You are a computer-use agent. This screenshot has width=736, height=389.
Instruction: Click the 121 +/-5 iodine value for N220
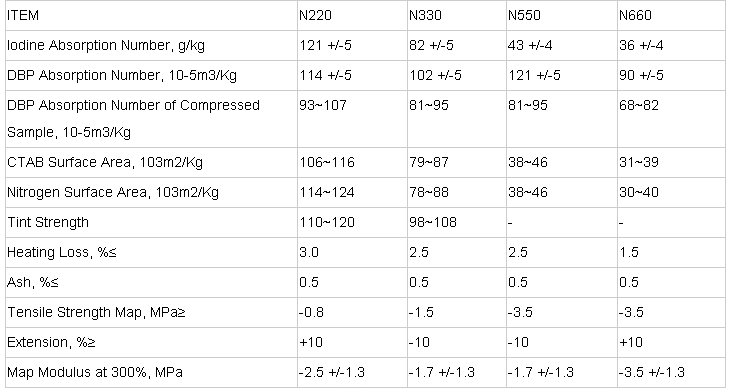pyautogui.click(x=325, y=46)
